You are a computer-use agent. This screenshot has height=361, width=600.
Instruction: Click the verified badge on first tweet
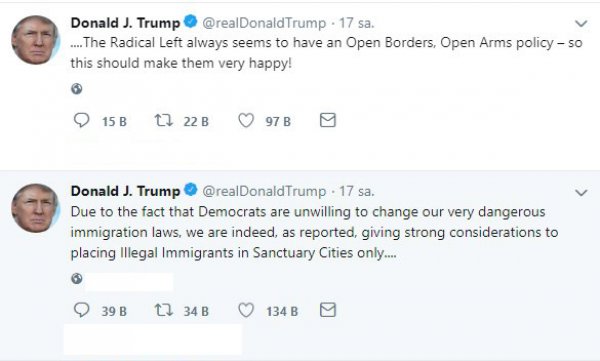(191, 21)
